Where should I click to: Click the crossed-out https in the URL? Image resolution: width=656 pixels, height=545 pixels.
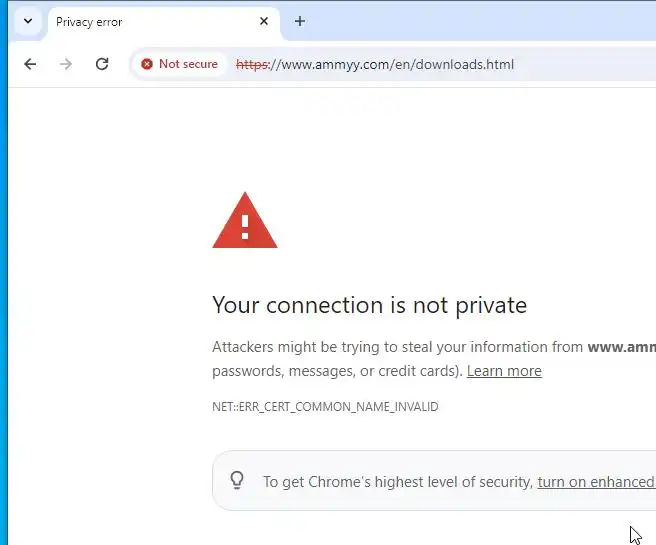click(x=252, y=65)
